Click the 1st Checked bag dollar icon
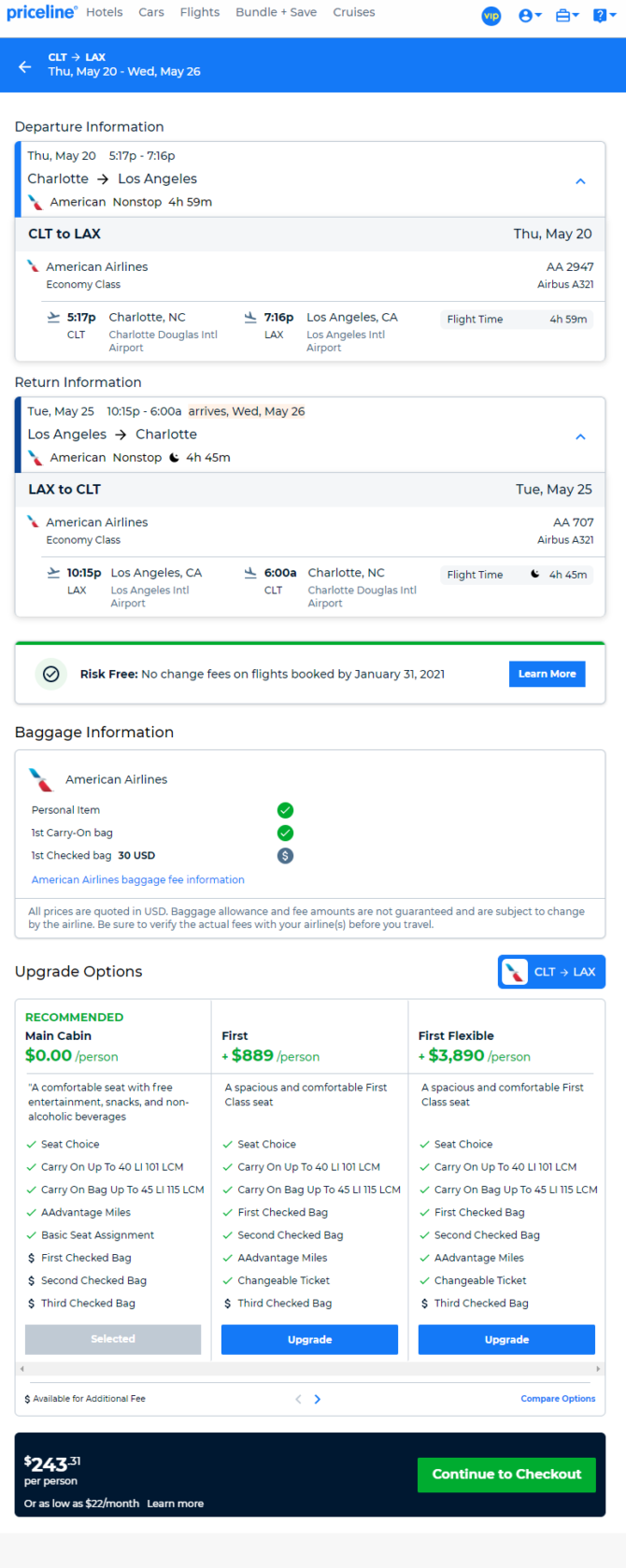This screenshot has height=1568, width=626. tap(285, 855)
